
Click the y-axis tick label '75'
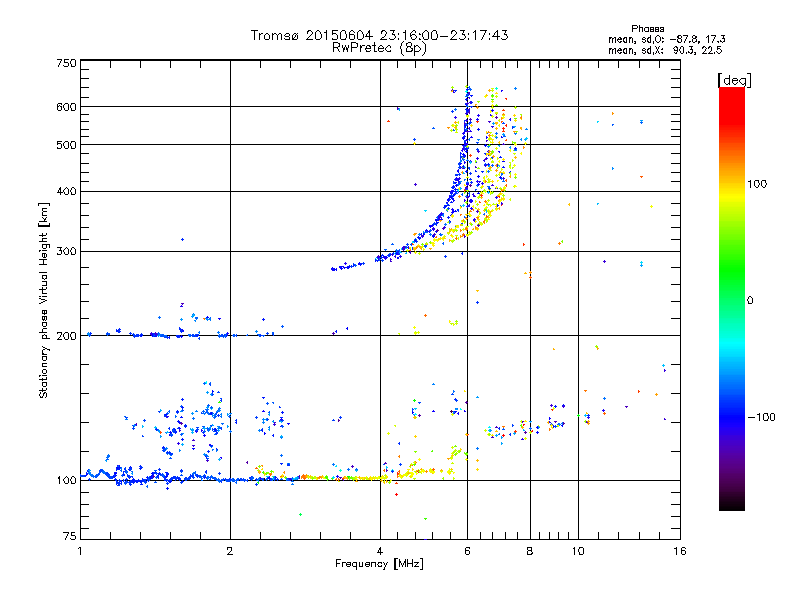tap(70, 536)
